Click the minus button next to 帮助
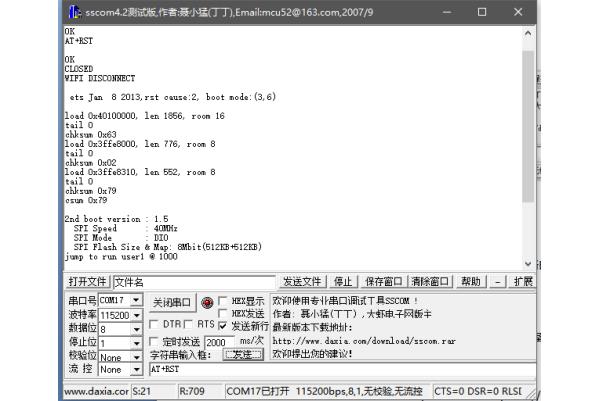 point(498,282)
